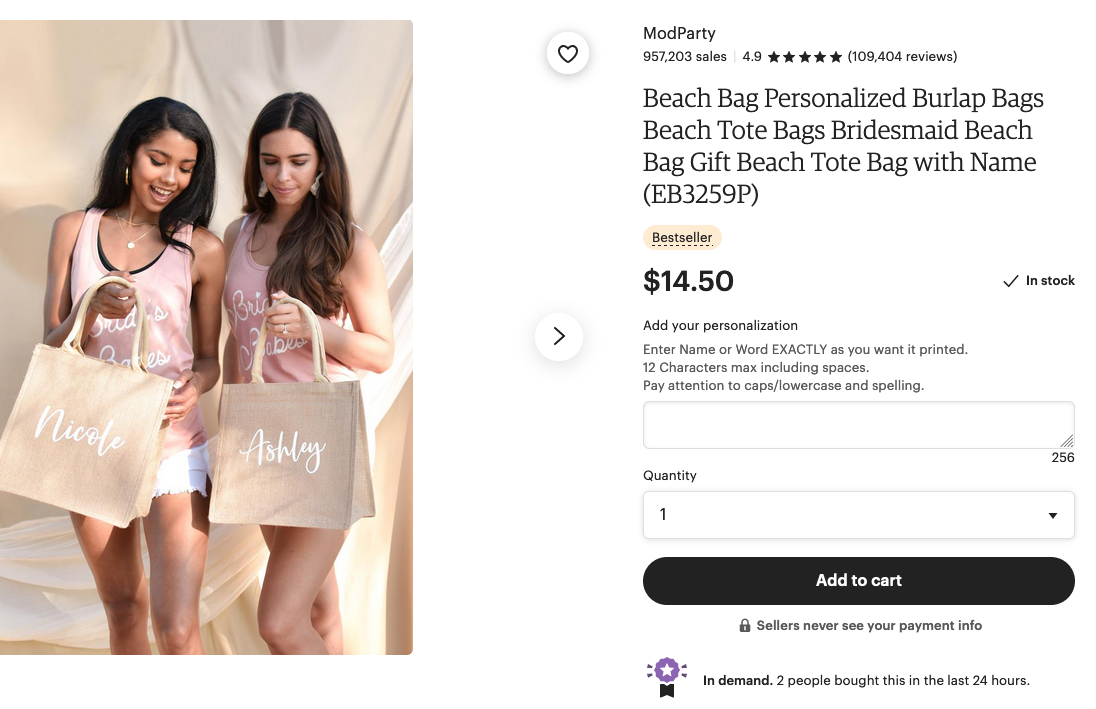Screen dimensions: 1096x709
Task: View the 109,404 reviews
Action: 902,57
